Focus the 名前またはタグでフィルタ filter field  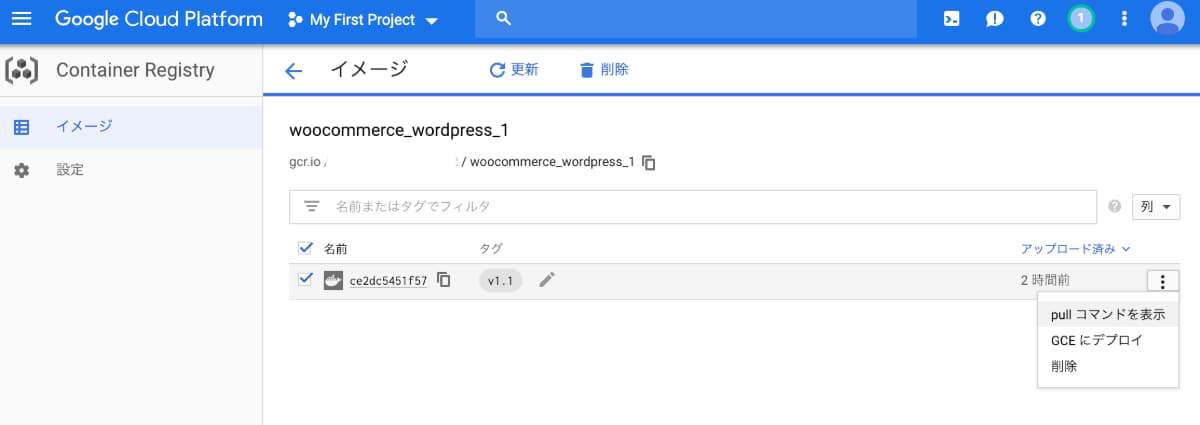pos(700,207)
